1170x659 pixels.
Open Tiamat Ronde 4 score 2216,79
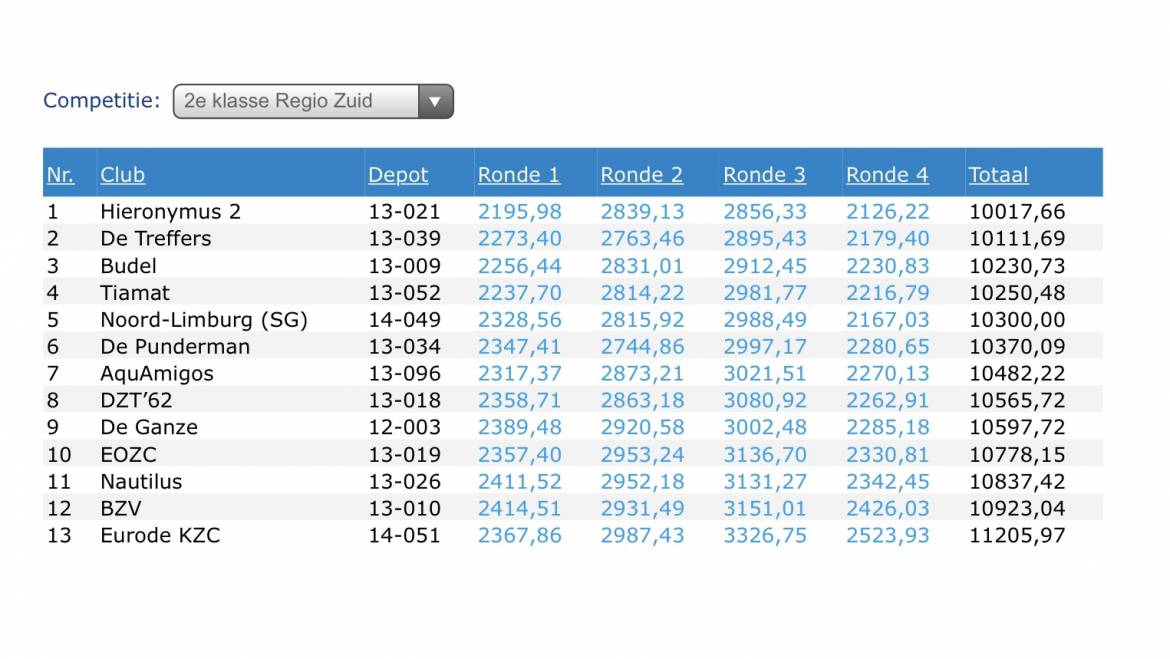point(888,293)
